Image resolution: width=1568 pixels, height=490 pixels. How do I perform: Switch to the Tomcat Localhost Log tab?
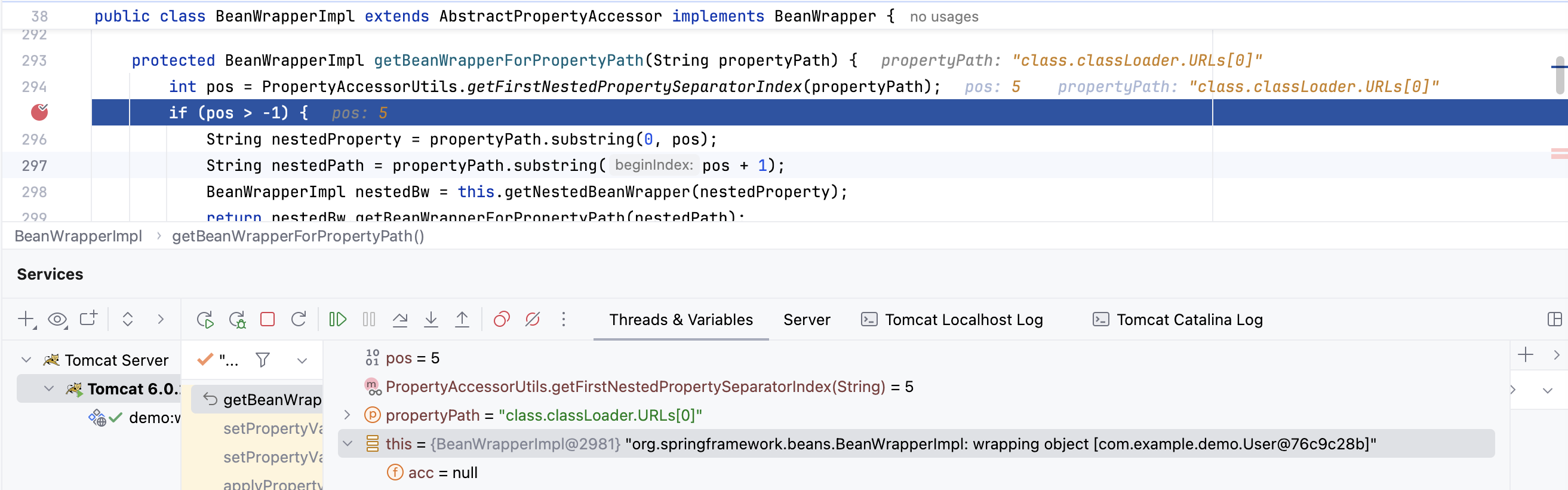click(952, 319)
